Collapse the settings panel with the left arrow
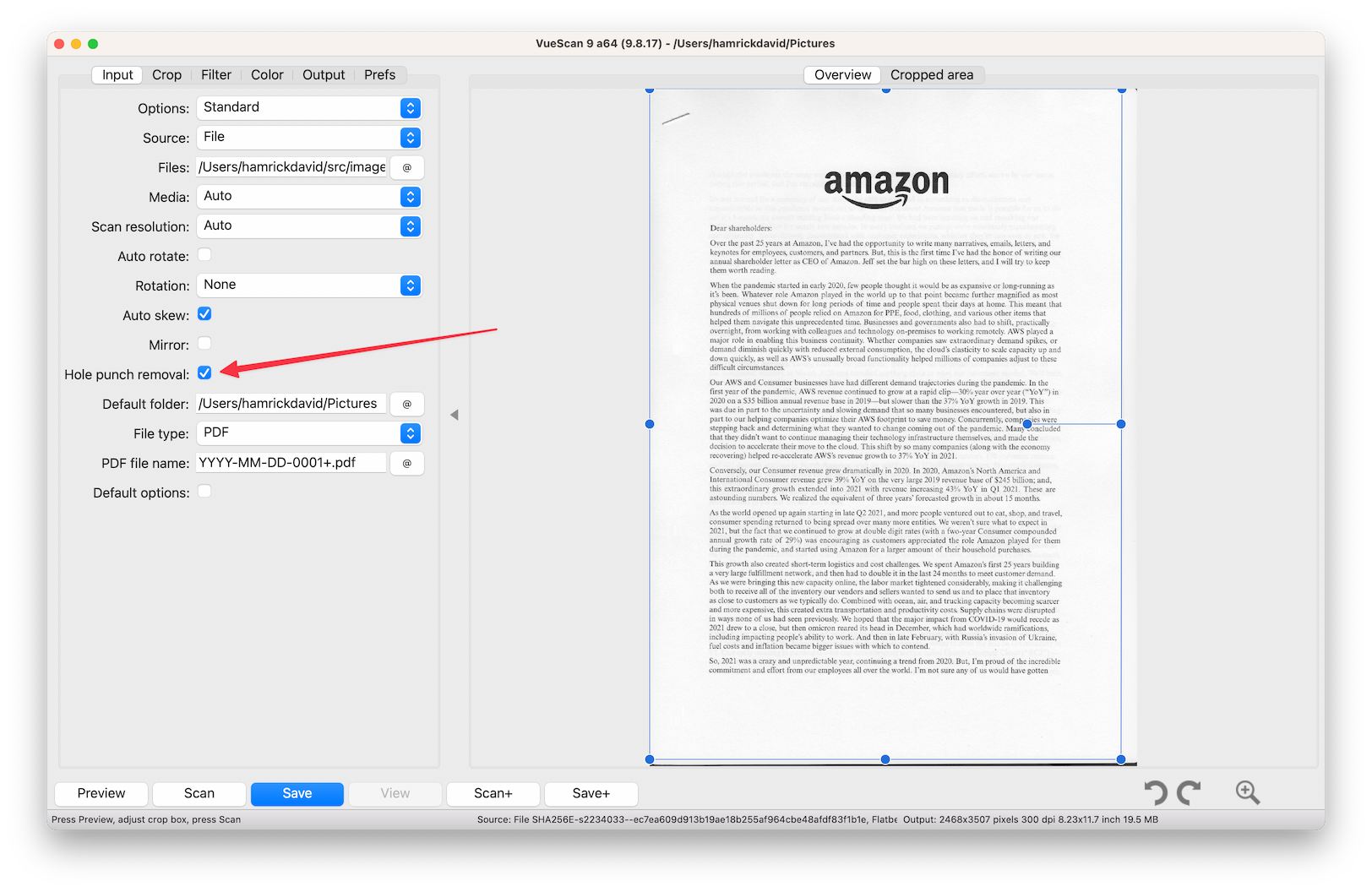The image size is (1372, 892). point(454,414)
